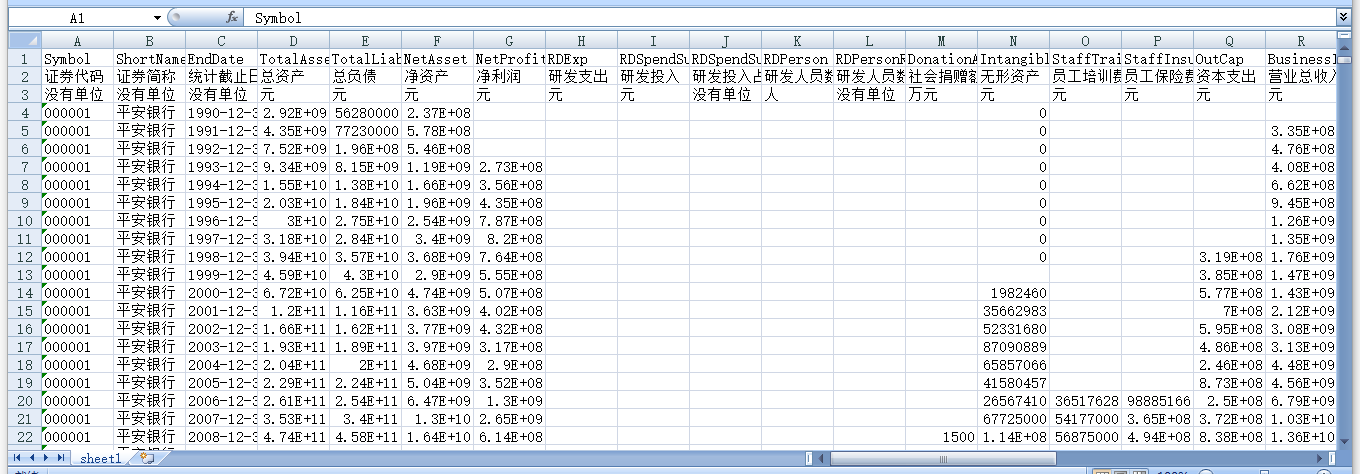
Task: Click cell with value 41580457
Action: (1013, 383)
